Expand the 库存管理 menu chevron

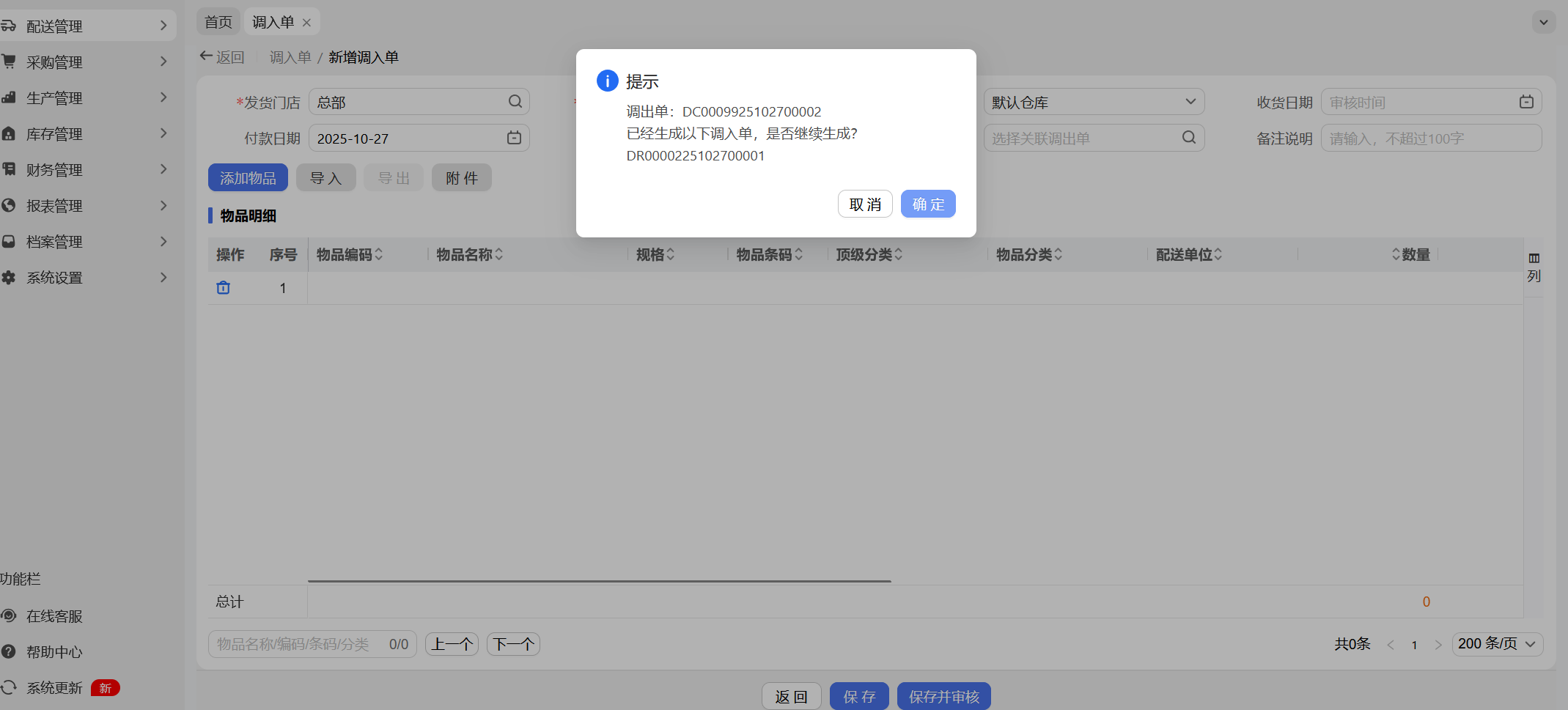[163, 133]
